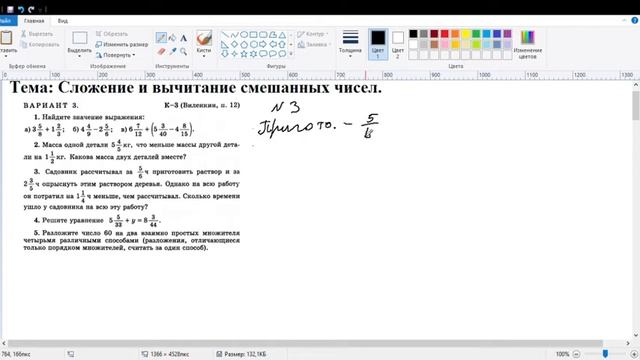Click the Redo arrow in title bar

[31, 9]
